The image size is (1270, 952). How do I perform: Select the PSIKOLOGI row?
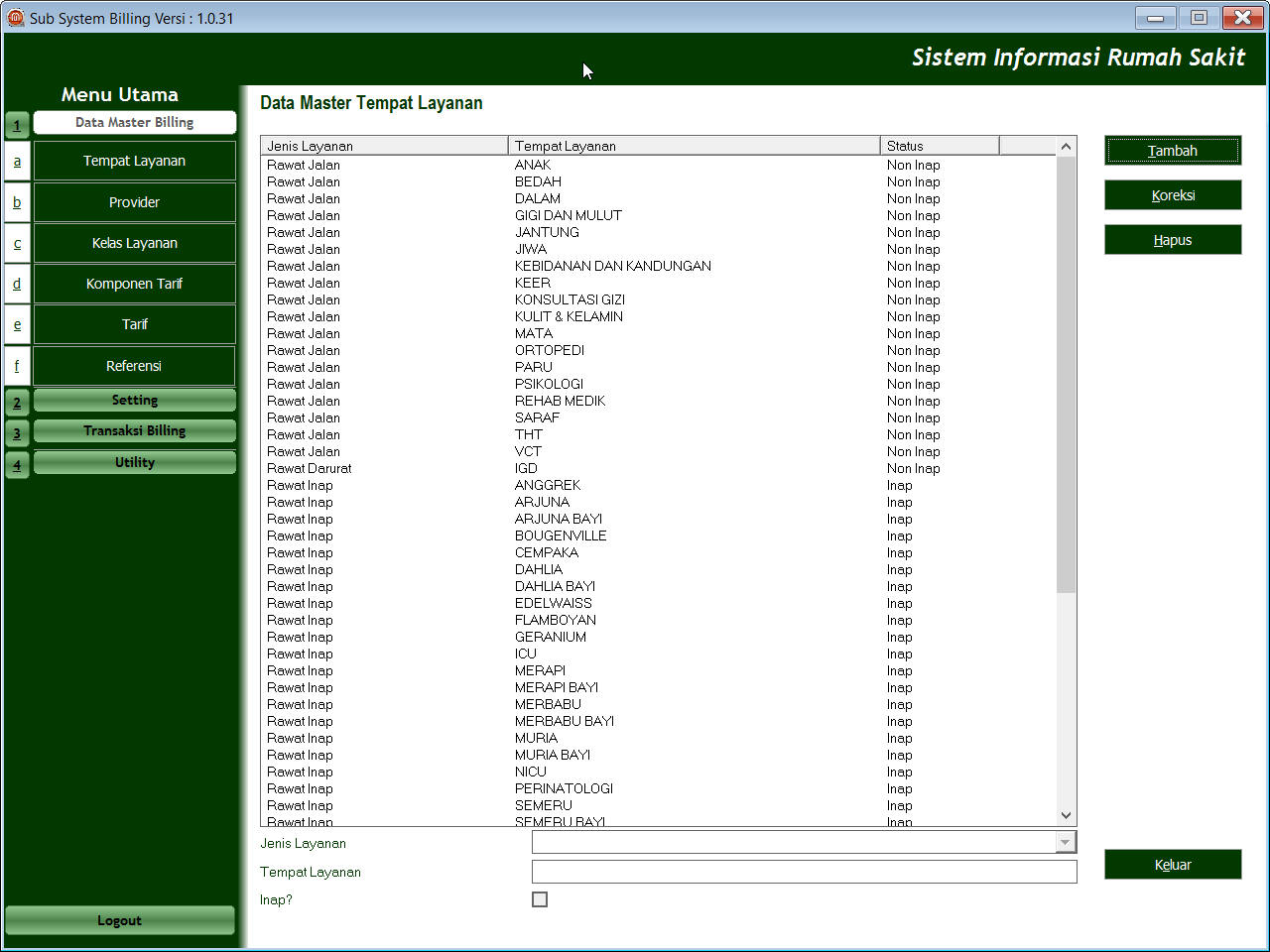pyautogui.click(x=659, y=384)
